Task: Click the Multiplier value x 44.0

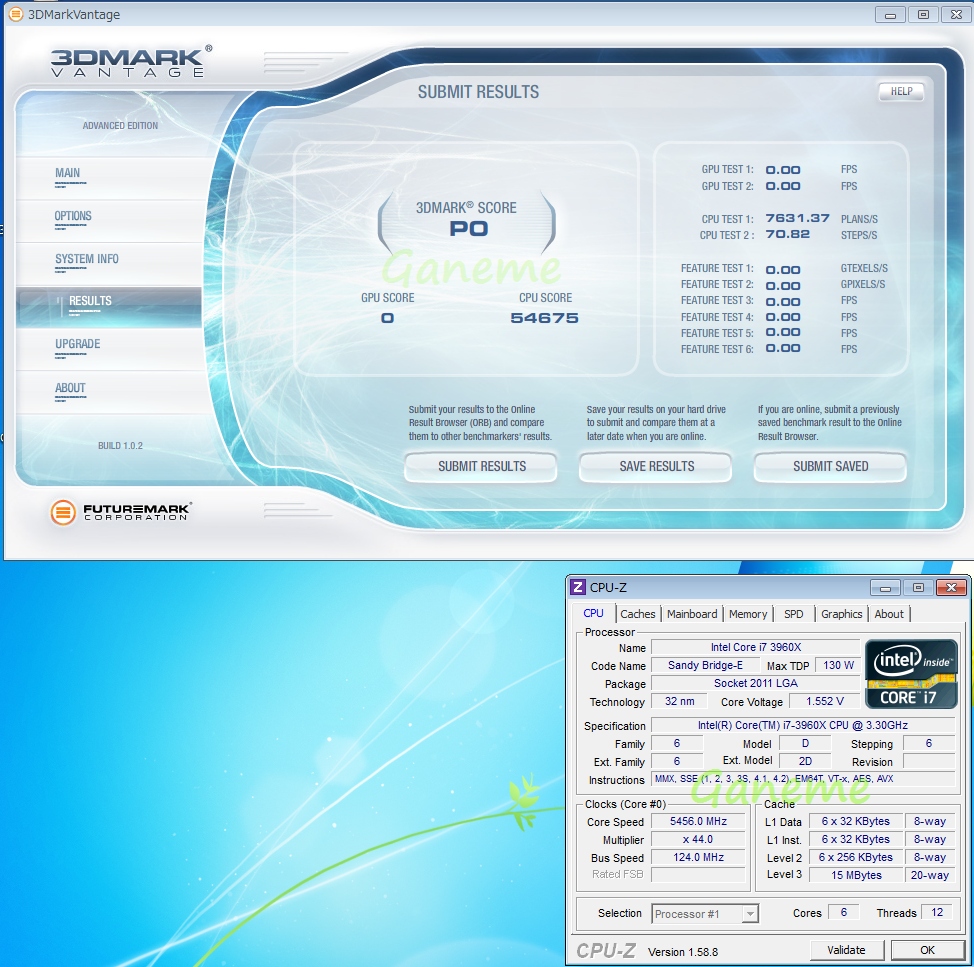Action: pos(698,839)
